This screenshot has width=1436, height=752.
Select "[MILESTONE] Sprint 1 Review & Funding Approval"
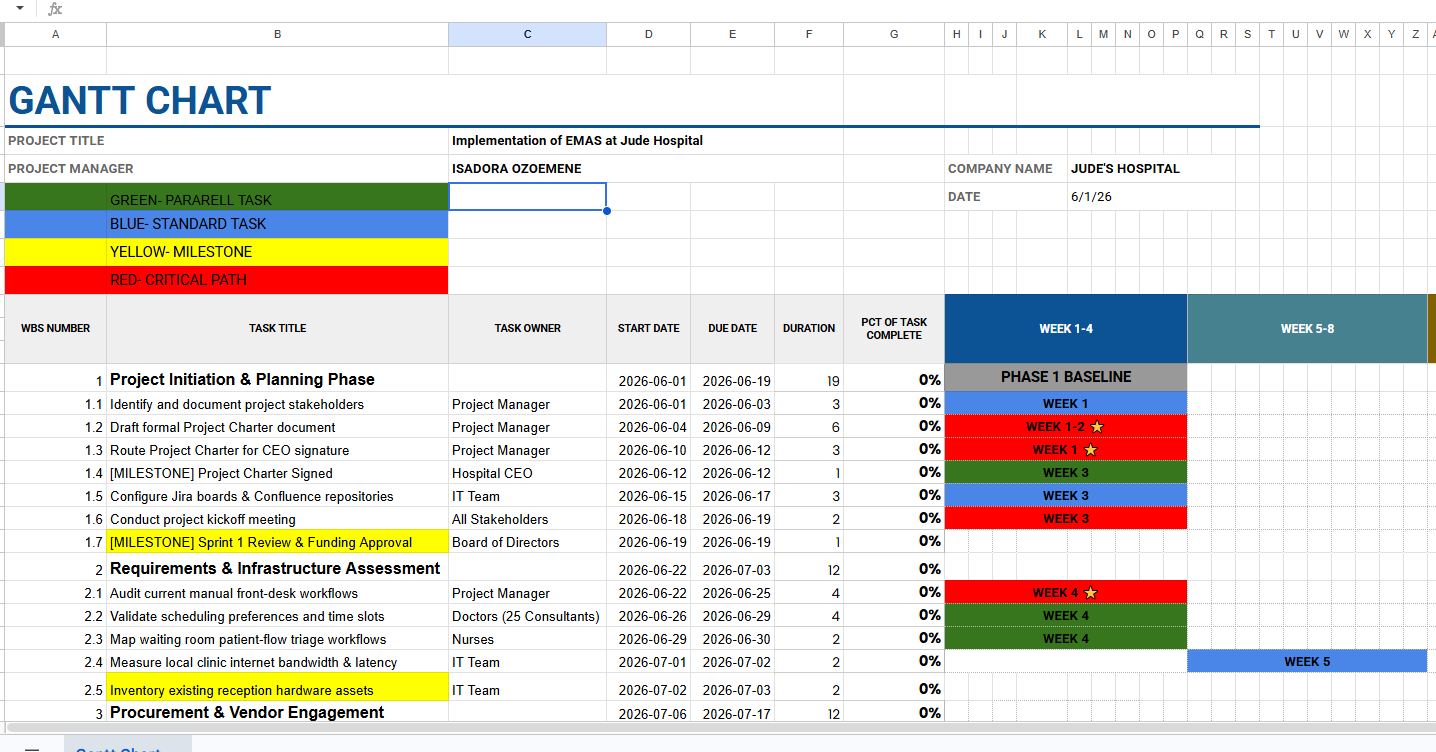pos(277,543)
